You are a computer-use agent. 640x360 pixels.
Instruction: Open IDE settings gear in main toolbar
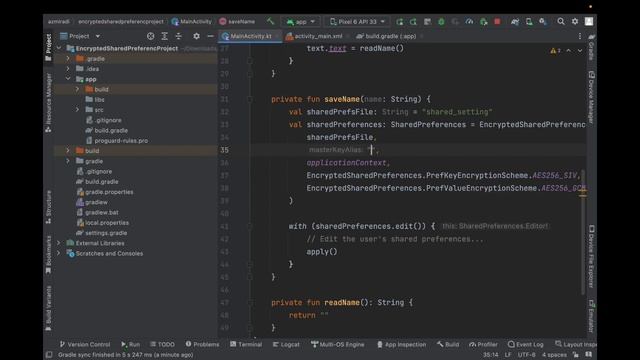575,21
